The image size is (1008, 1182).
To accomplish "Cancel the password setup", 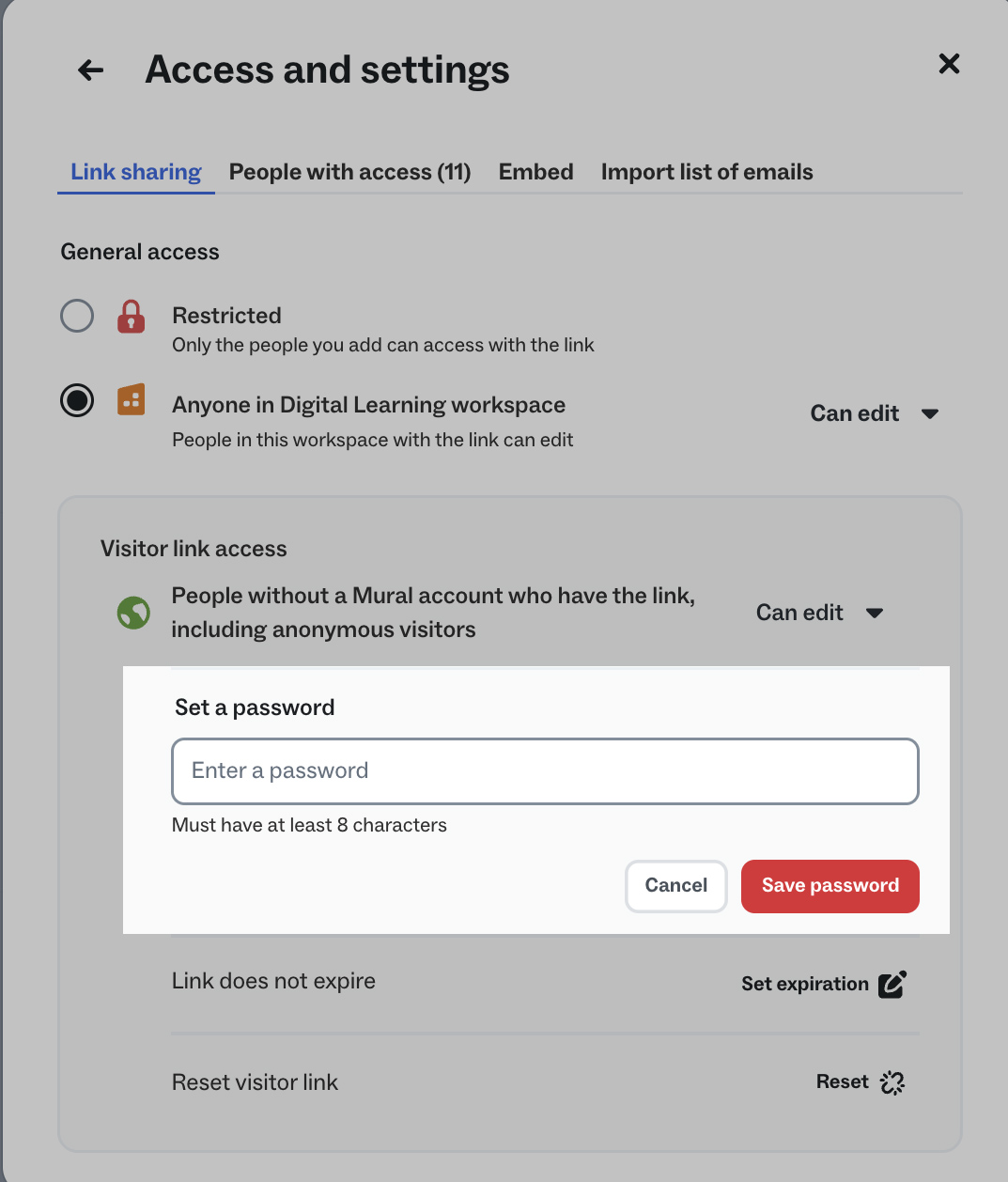I will [675, 885].
